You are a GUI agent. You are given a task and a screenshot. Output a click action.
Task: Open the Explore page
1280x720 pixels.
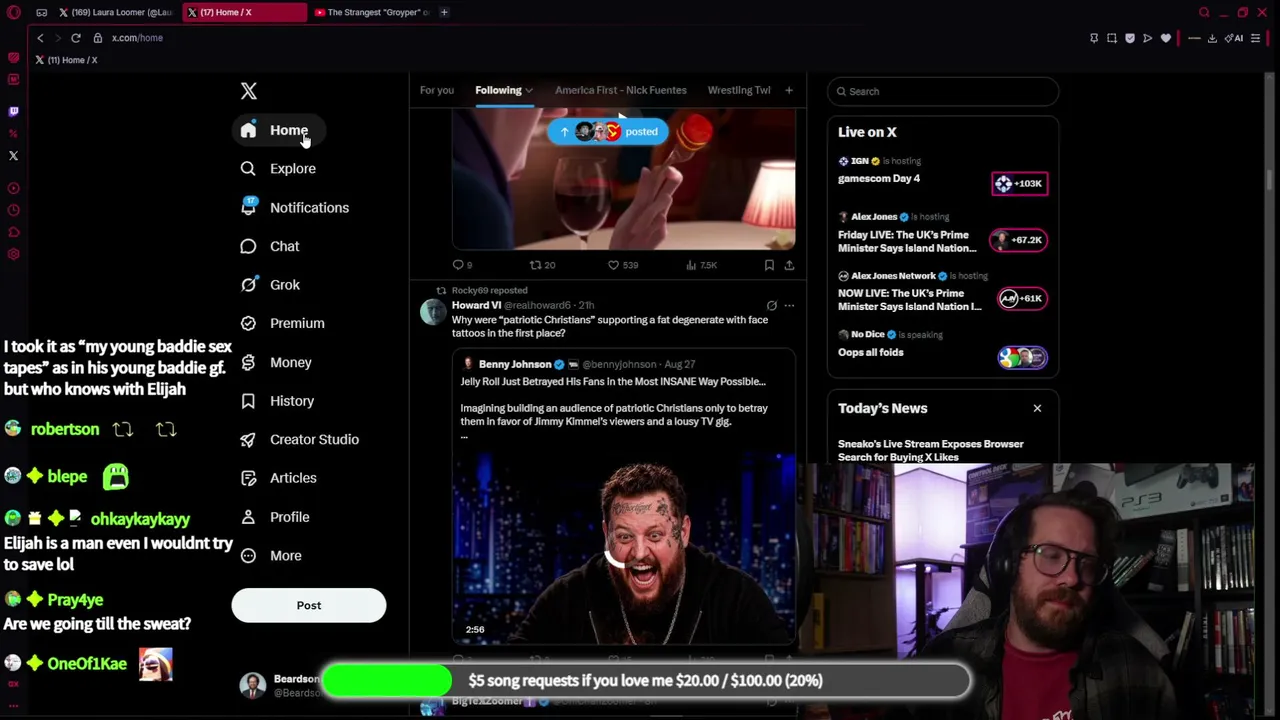[292, 169]
